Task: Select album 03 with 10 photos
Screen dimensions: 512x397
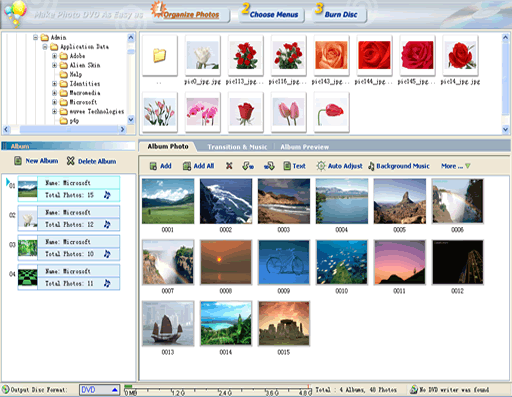Action: pos(69,248)
